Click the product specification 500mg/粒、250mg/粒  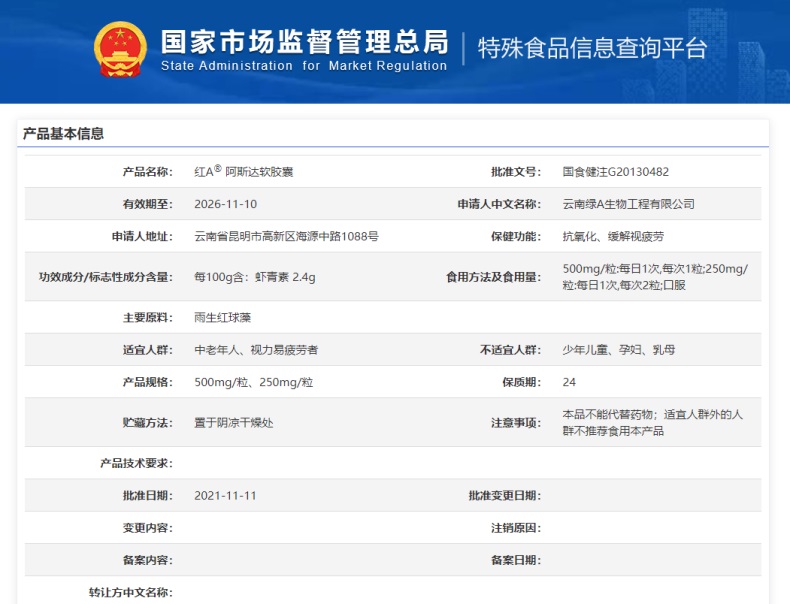point(253,382)
